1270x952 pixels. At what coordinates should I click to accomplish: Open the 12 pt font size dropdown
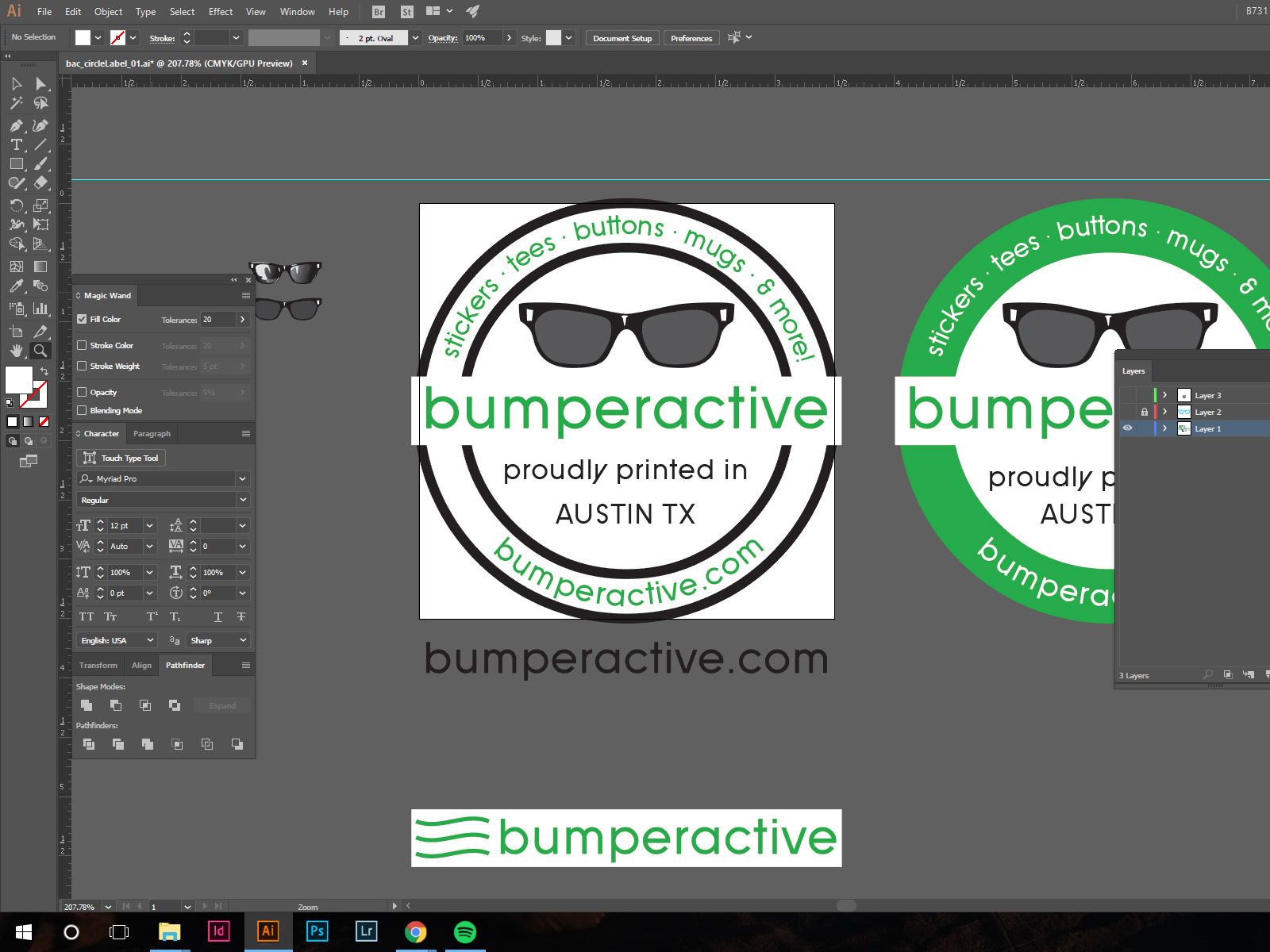pos(149,525)
